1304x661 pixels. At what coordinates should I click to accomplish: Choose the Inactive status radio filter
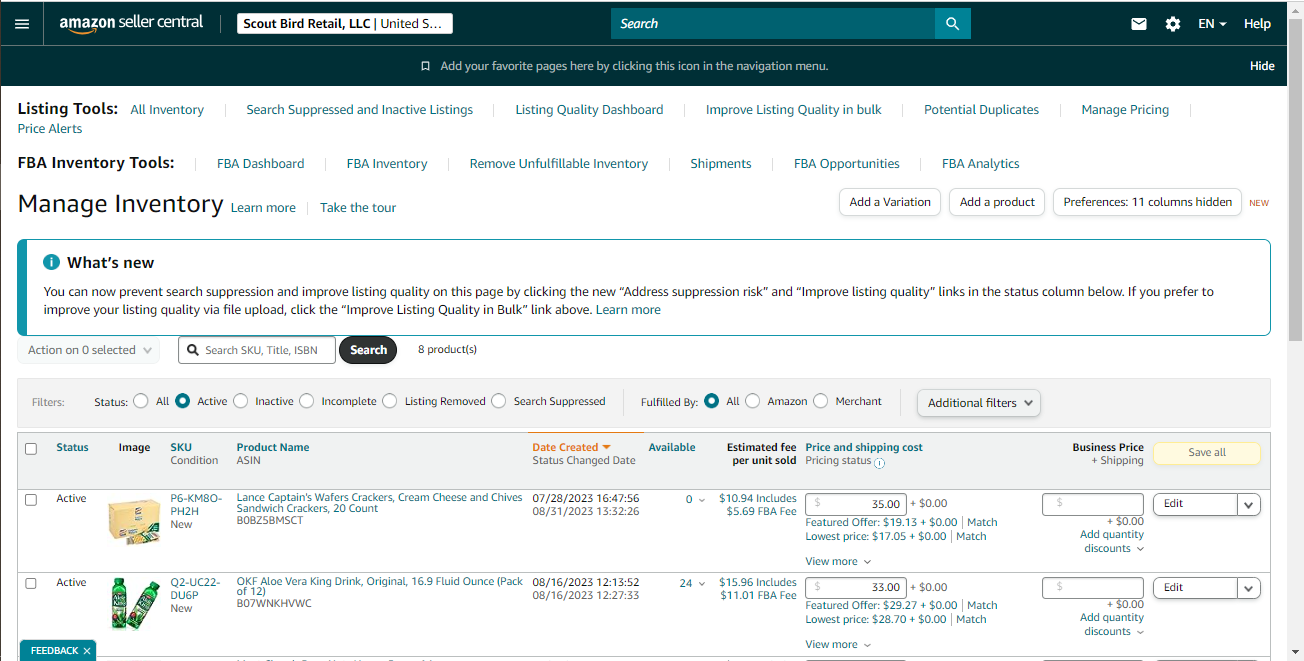(x=241, y=401)
